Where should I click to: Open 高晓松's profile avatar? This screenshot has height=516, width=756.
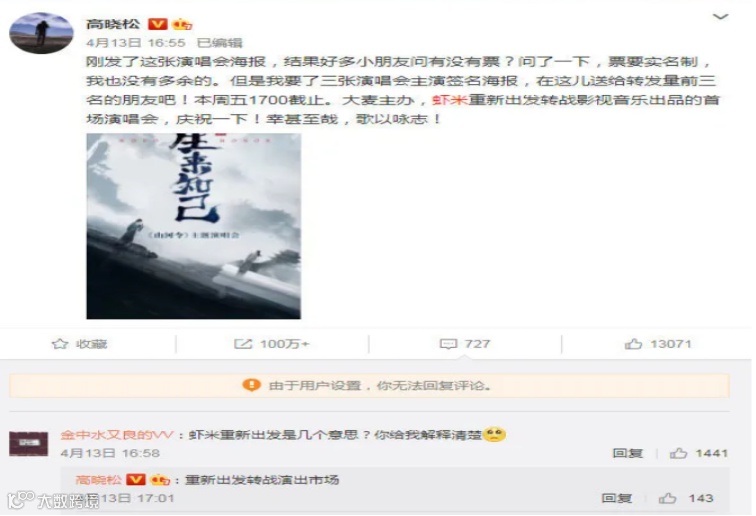41,33
